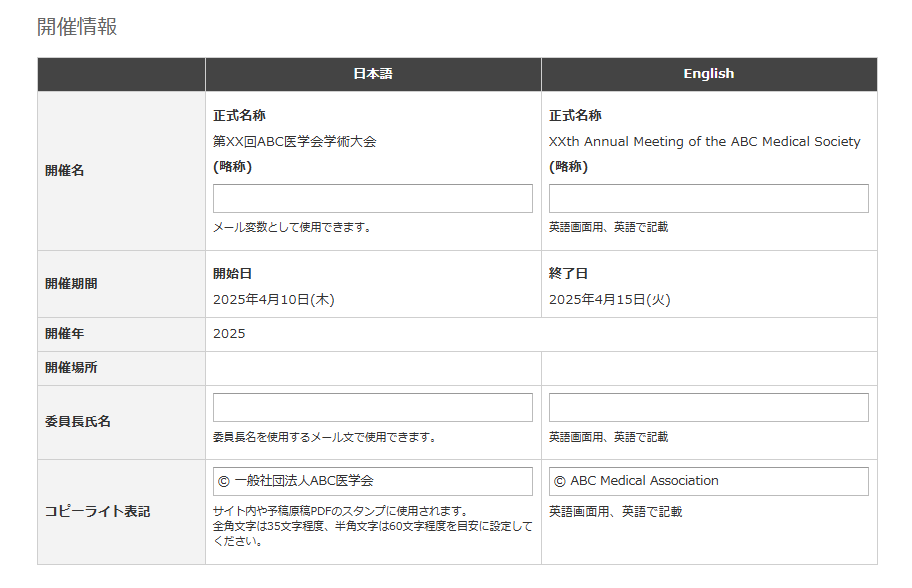The height and width of the screenshot is (588, 912).
Task: Click the English 略称 input field
Action: pos(708,198)
